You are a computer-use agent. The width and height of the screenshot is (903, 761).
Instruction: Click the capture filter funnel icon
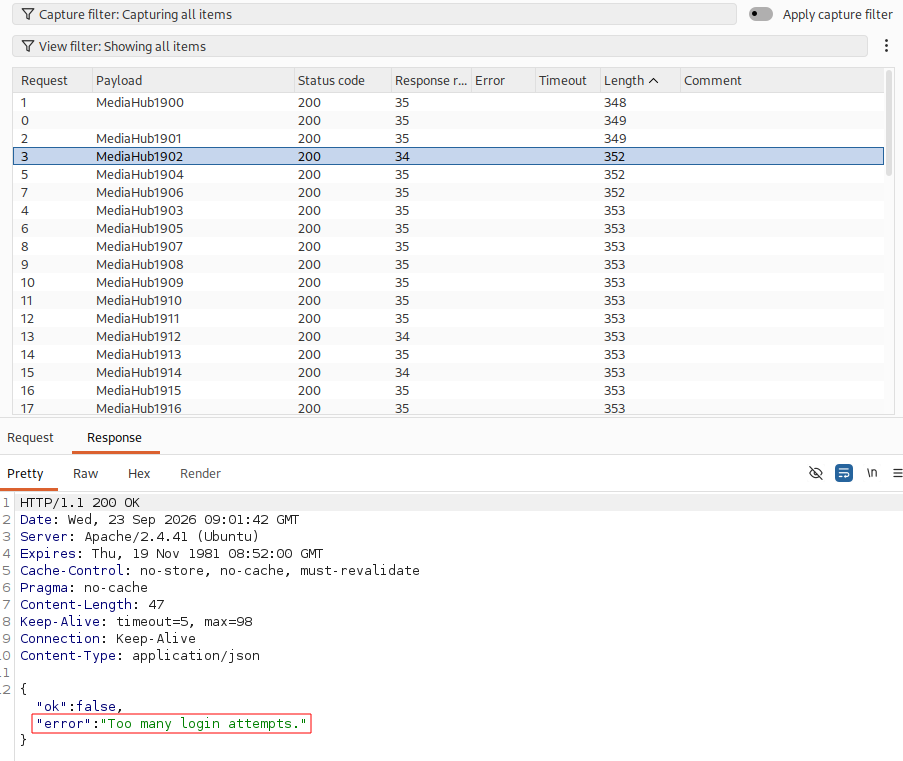[28, 14]
